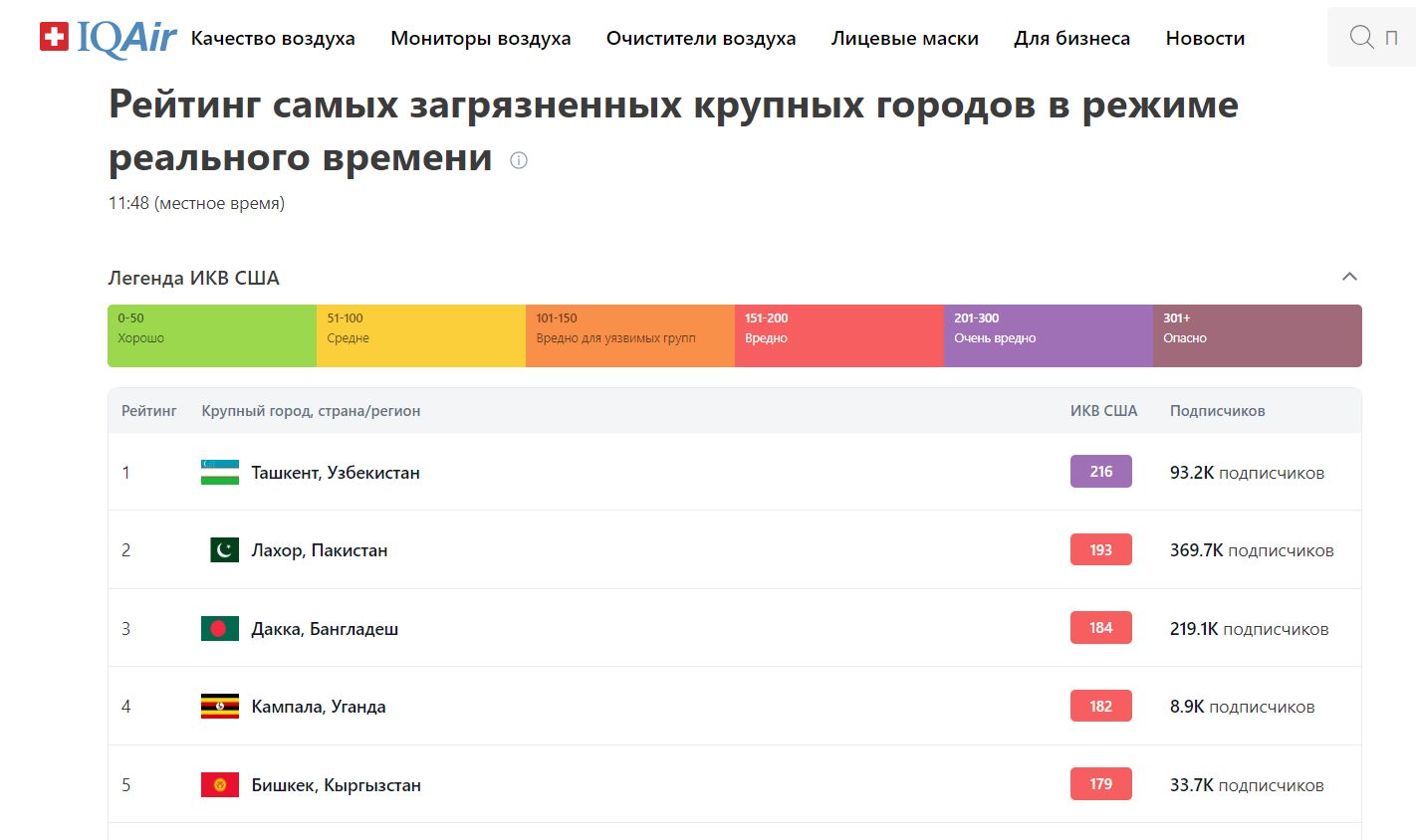Click the Рейтинг column header
This screenshot has width=1416, height=840.
[x=149, y=411]
